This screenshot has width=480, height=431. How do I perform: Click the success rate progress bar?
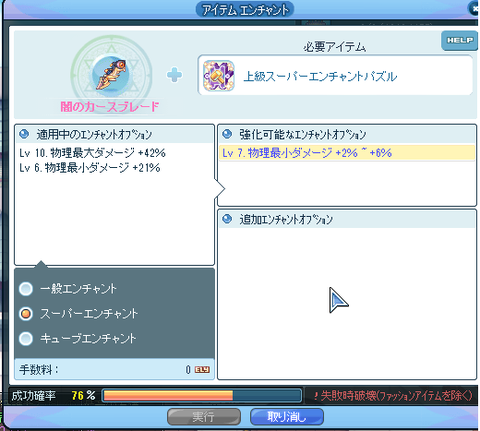pos(202,396)
